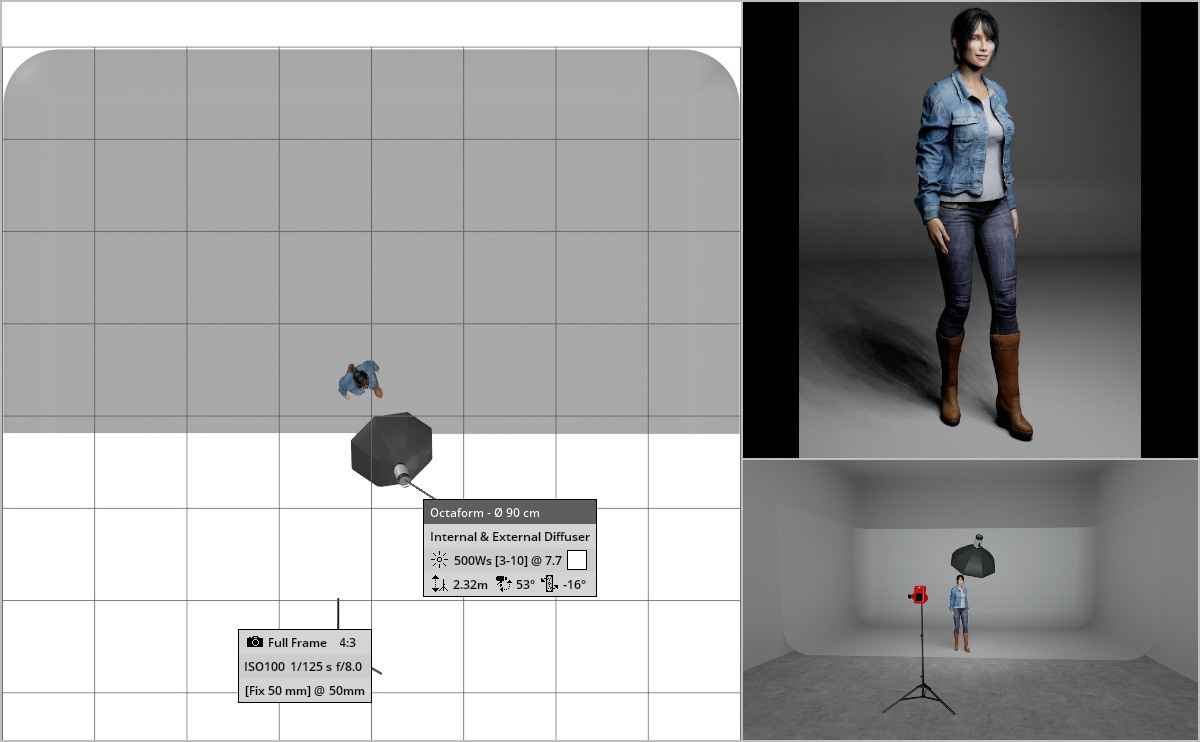This screenshot has width=1200, height=742.
Task: Click the light tilt angle icon
Action: point(549,585)
